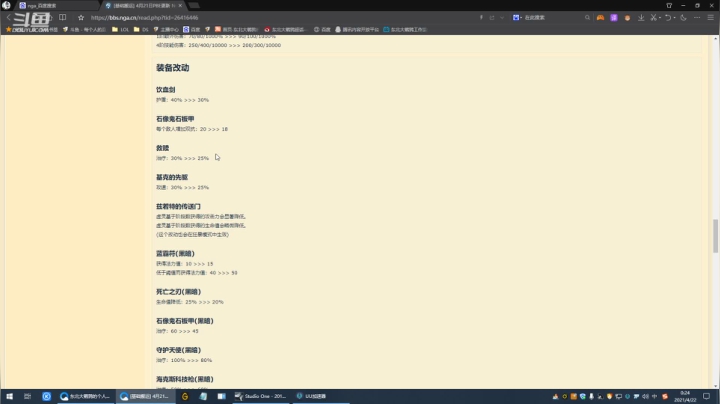Toggle night mode with the moon icon
The width and height of the screenshot is (720, 404).
coord(684,17)
